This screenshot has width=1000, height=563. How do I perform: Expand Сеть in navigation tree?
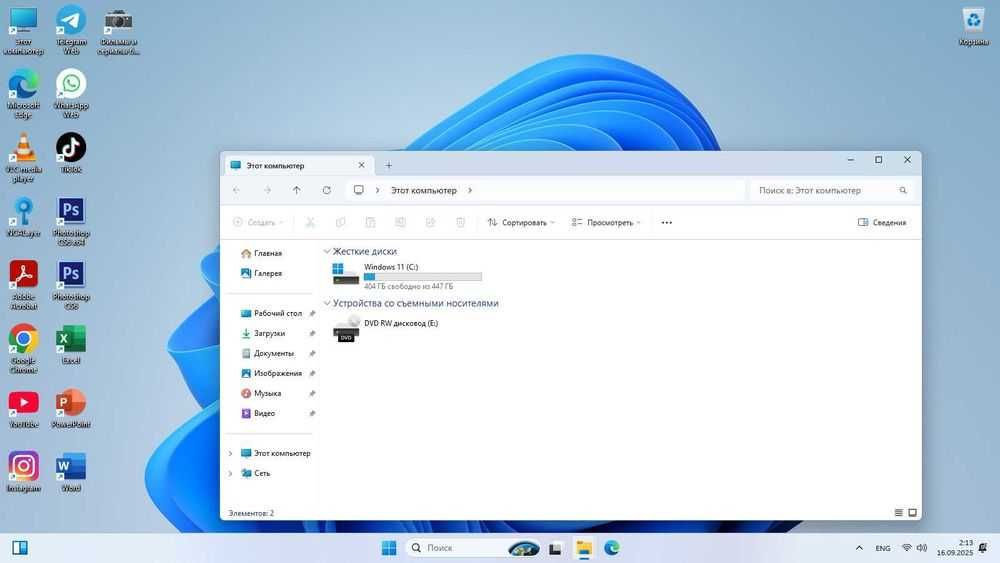tap(230, 473)
